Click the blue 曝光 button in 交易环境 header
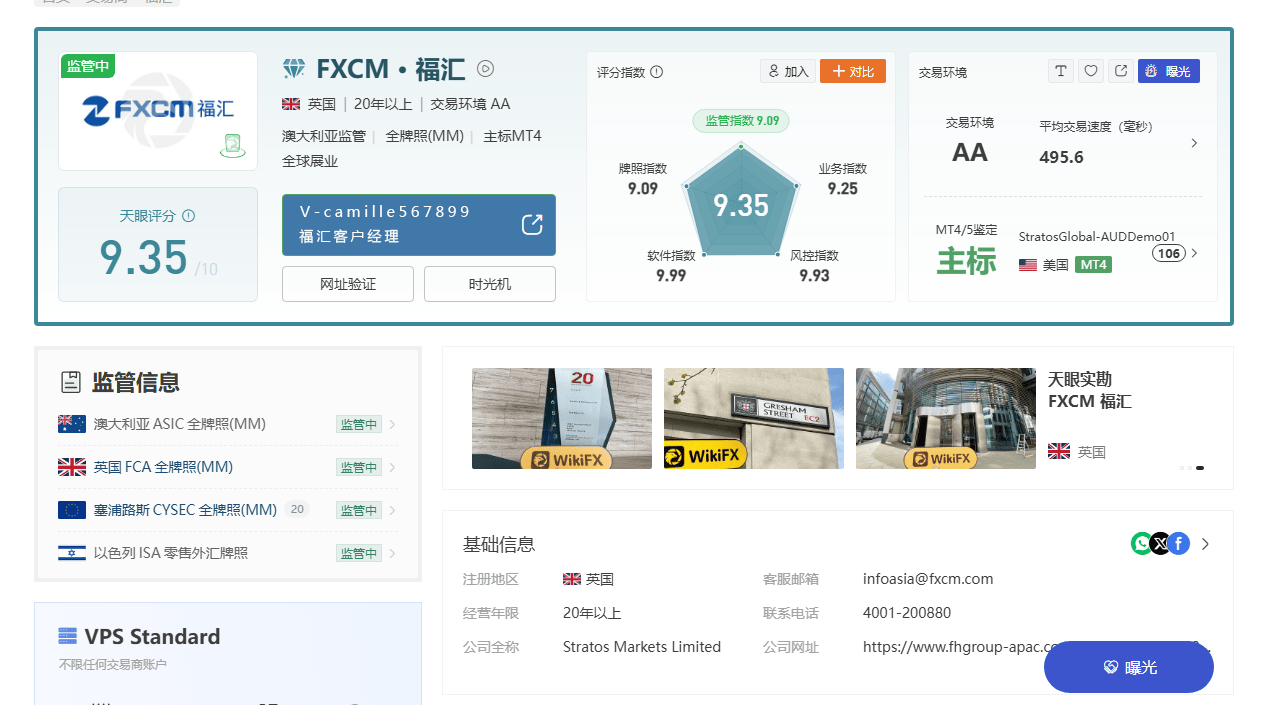Viewport: 1262px width, 705px height. click(1169, 71)
